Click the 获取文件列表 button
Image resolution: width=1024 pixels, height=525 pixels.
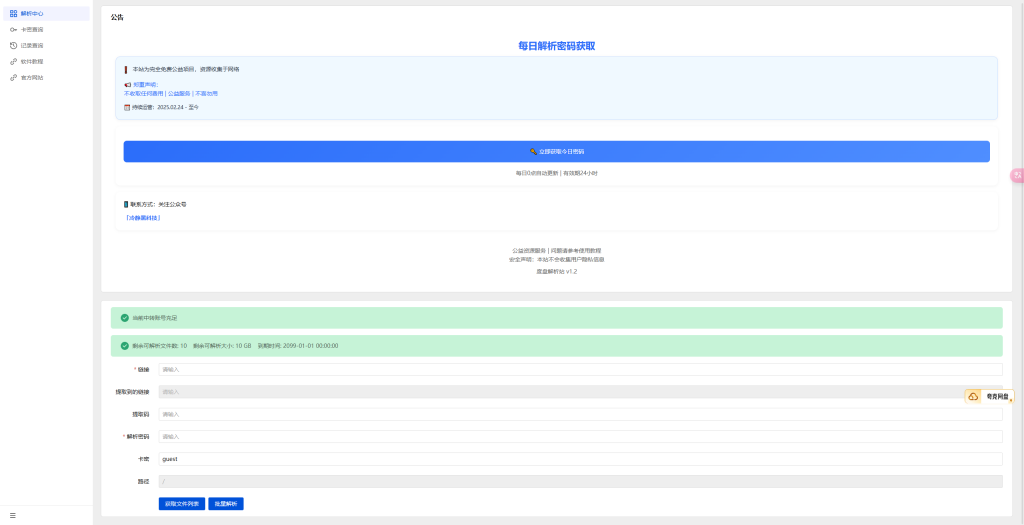[181, 504]
